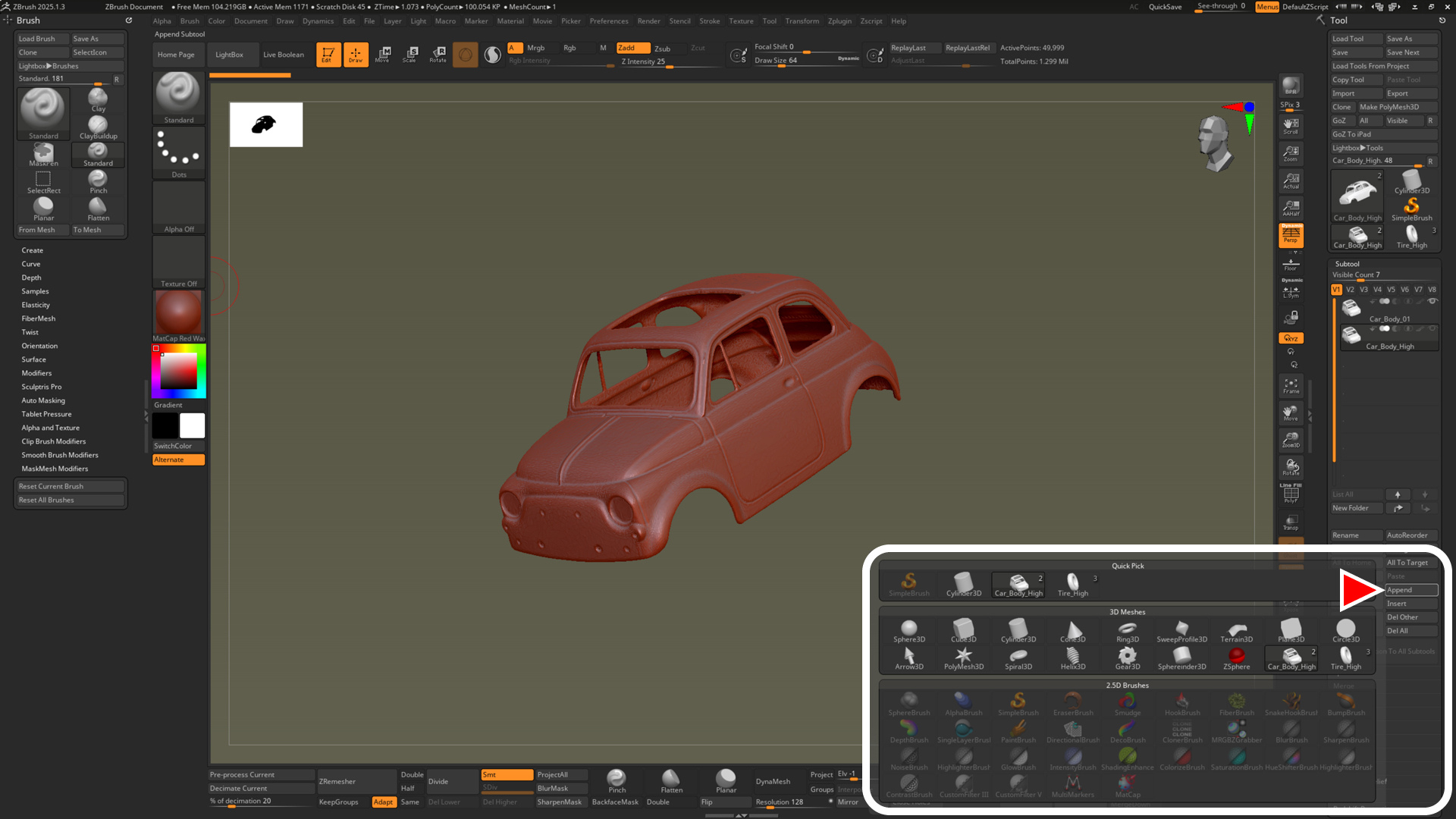Select the Tire_High tool in Quick Pick
Image resolution: width=1456 pixels, height=819 pixels.
pyautogui.click(x=1073, y=585)
